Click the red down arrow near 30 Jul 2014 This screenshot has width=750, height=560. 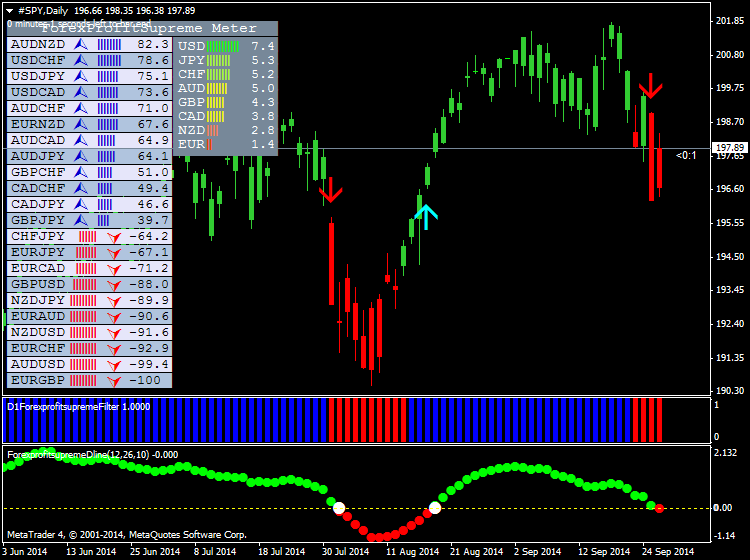coord(331,191)
